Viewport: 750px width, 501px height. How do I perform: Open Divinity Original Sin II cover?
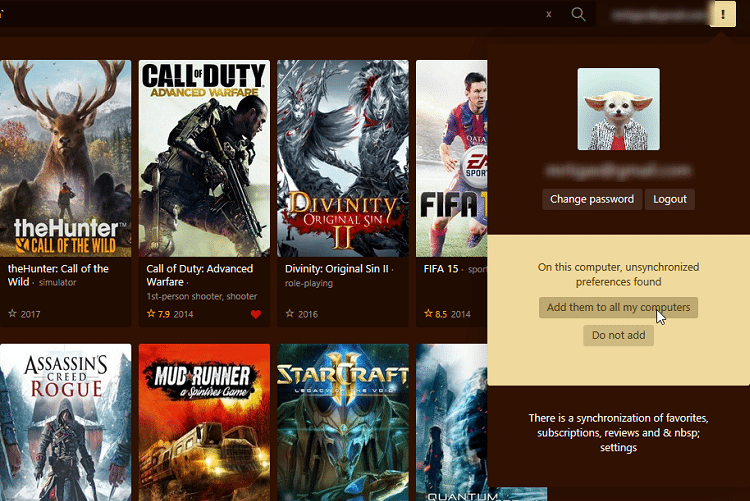[343, 158]
